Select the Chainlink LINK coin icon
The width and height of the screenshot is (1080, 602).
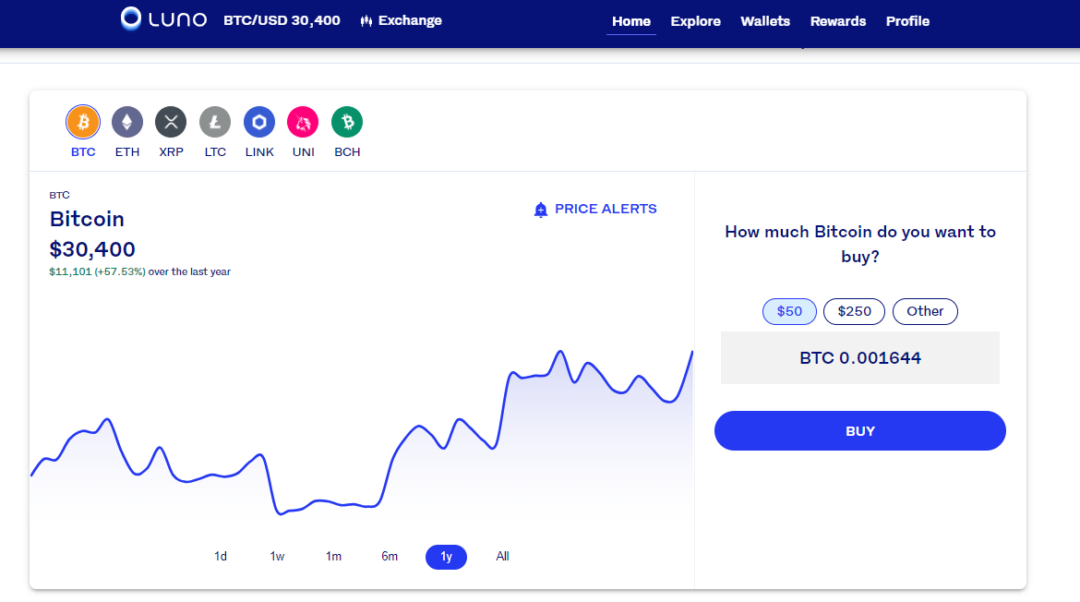point(259,123)
